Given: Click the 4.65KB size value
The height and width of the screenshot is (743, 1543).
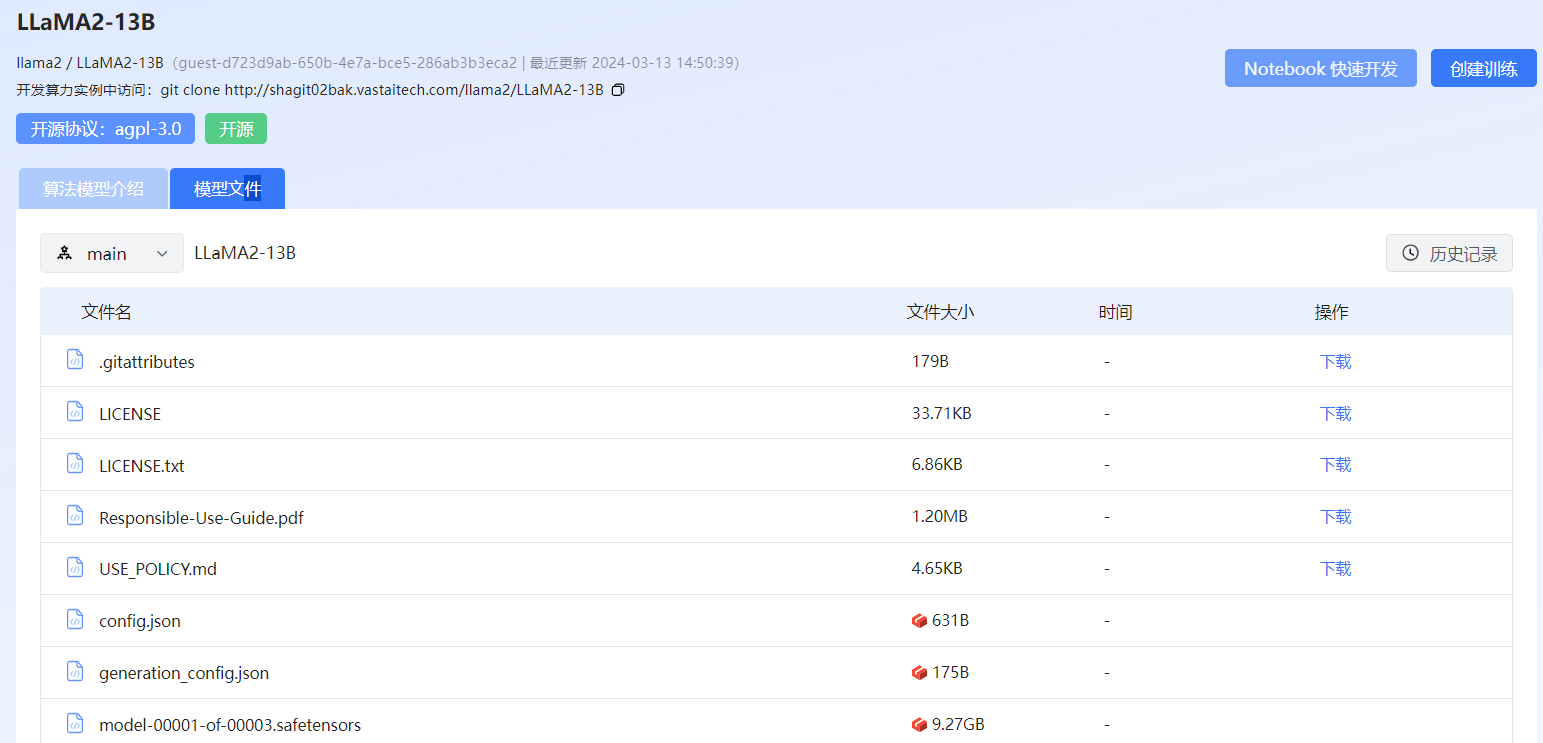Looking at the screenshot, I should pyautogui.click(x=937, y=569).
